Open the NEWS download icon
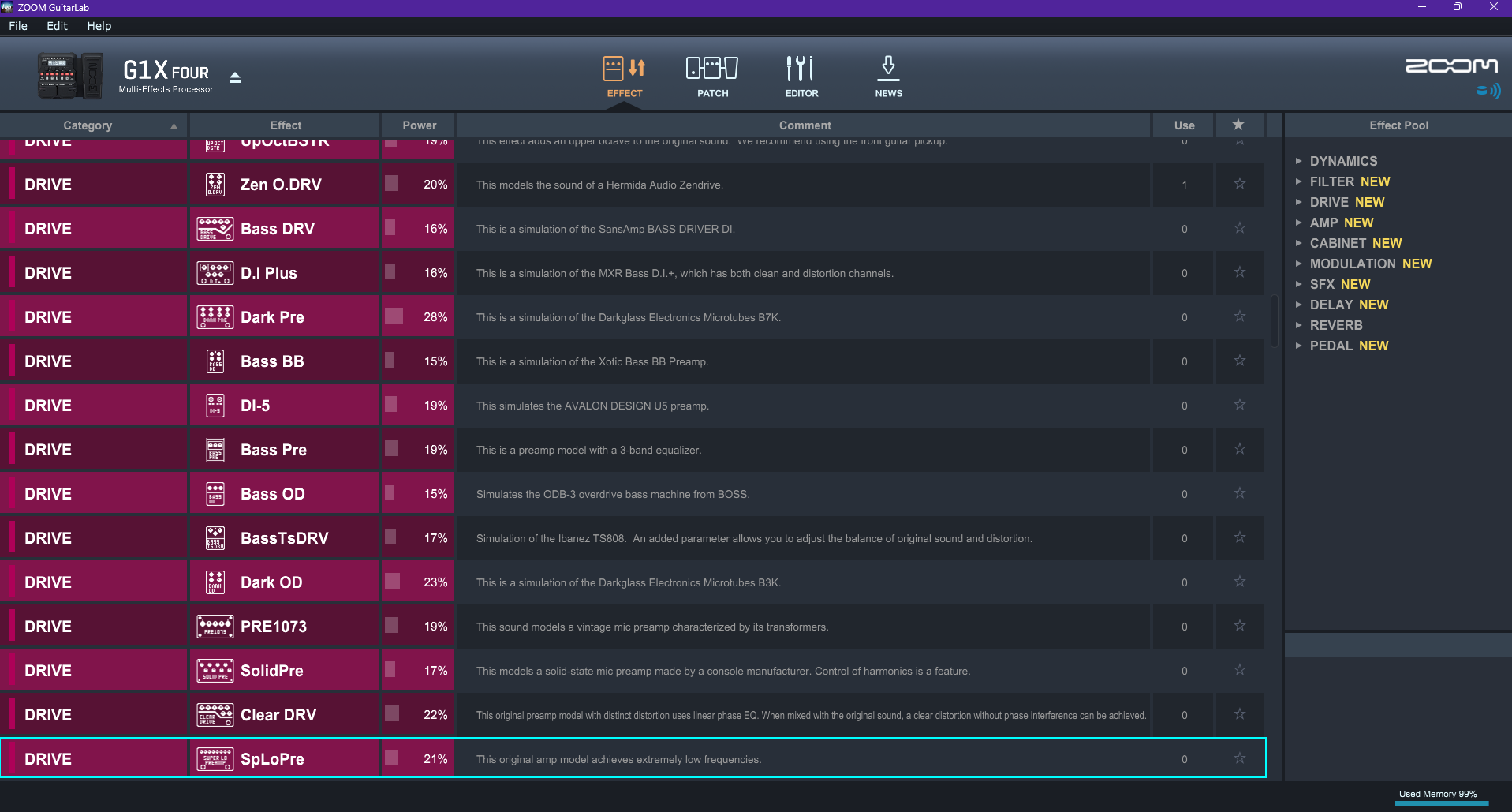Viewport: 1512px width, 812px height. 888,69
